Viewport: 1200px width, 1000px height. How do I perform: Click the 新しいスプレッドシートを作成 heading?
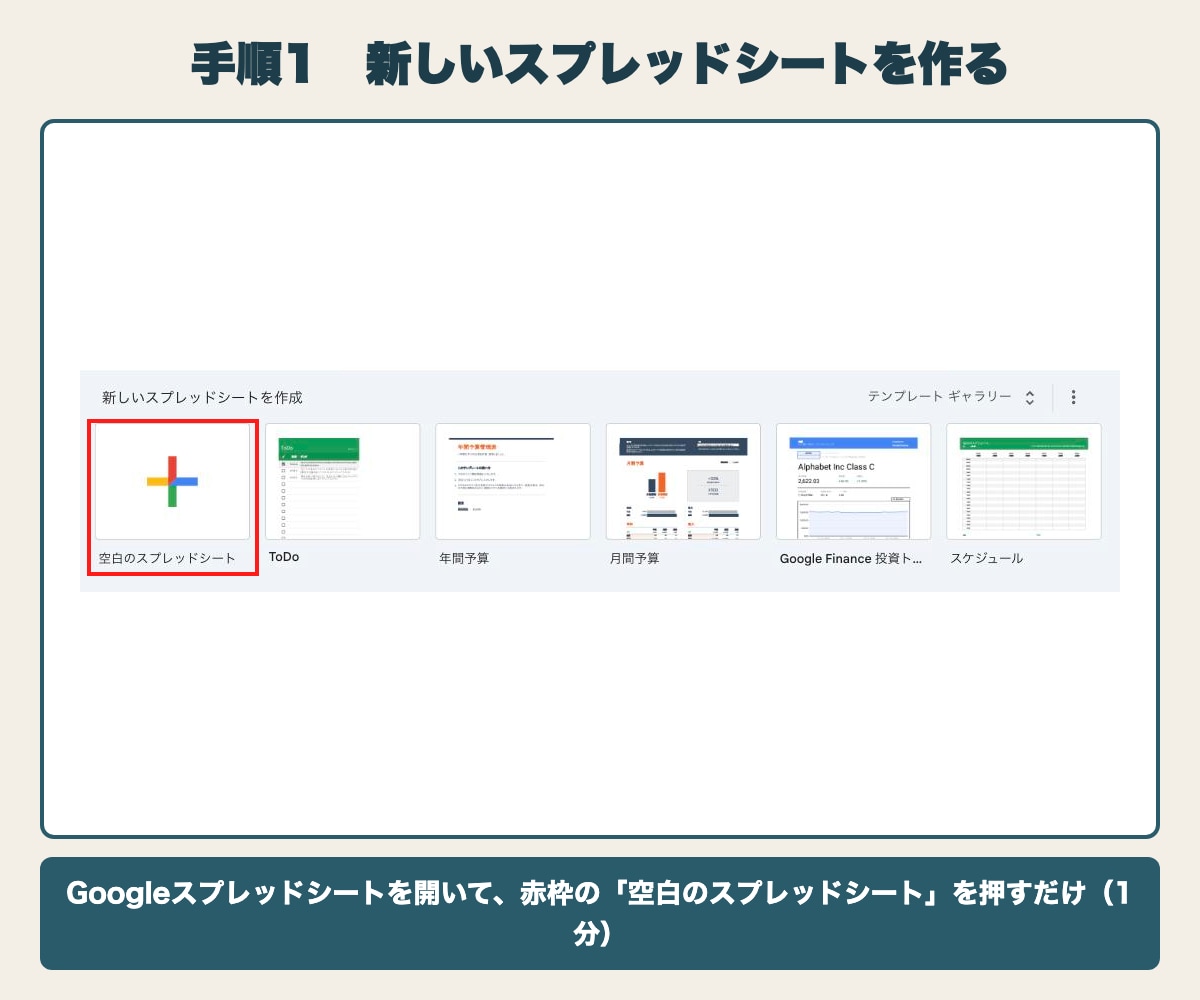pos(202,397)
